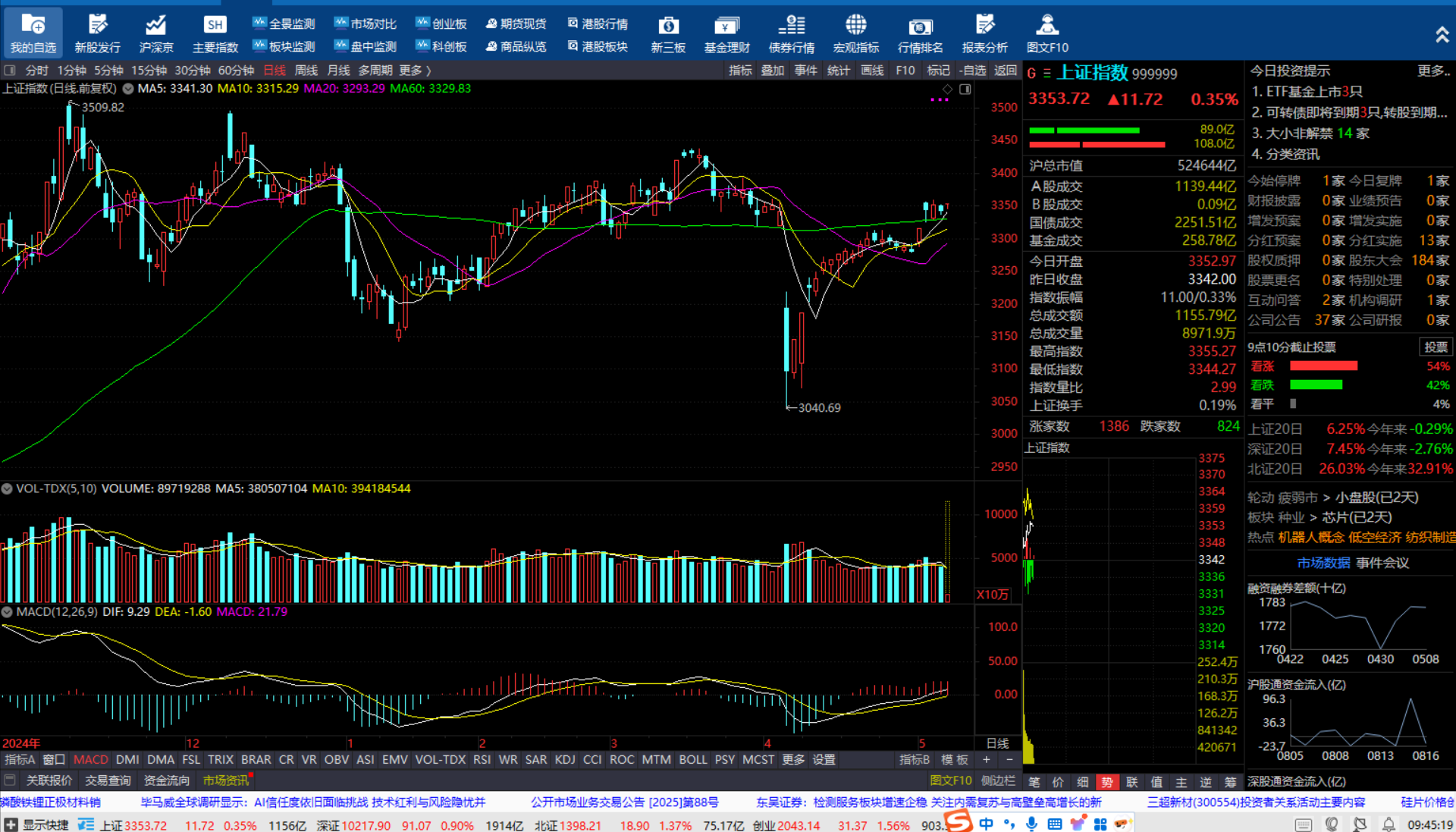Open 商品纵览 commodities overview
The height and width of the screenshot is (832, 1456).
pos(516,46)
